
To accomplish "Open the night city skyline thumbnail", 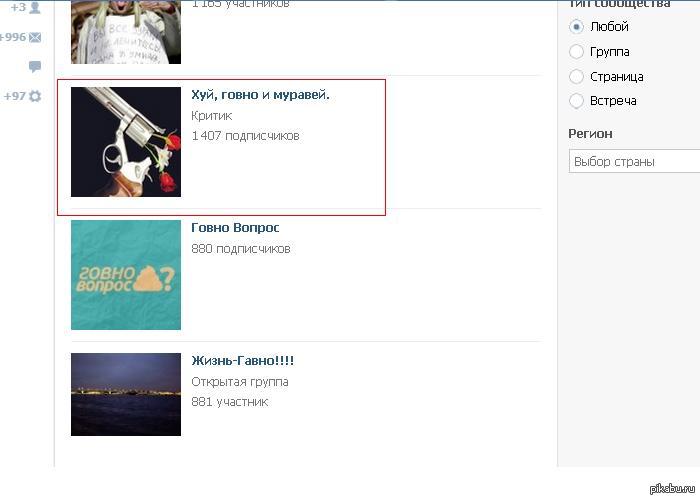I will pos(126,394).
